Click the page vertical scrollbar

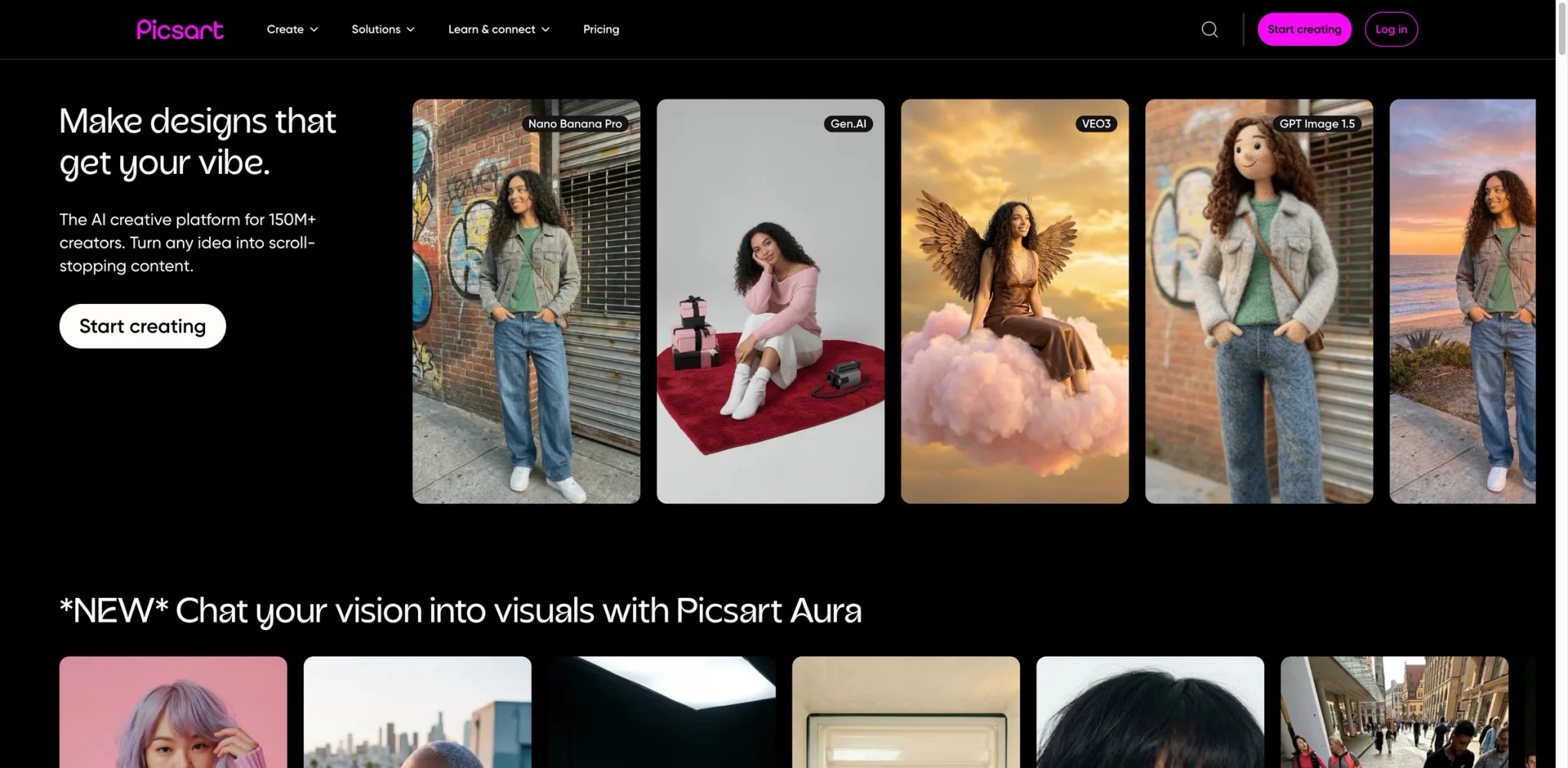[x=1562, y=31]
